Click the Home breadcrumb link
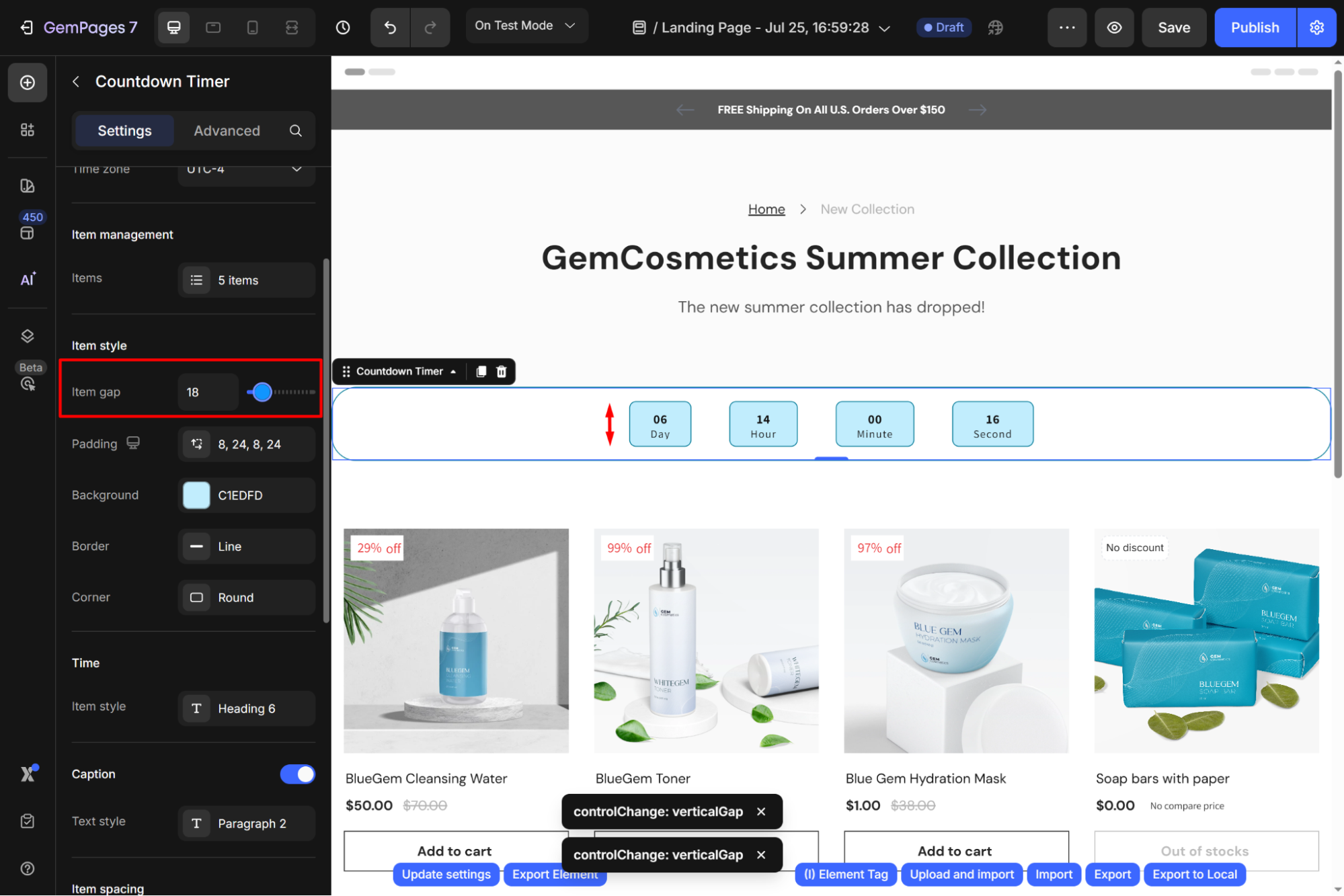The width and height of the screenshot is (1344, 896). (x=766, y=209)
